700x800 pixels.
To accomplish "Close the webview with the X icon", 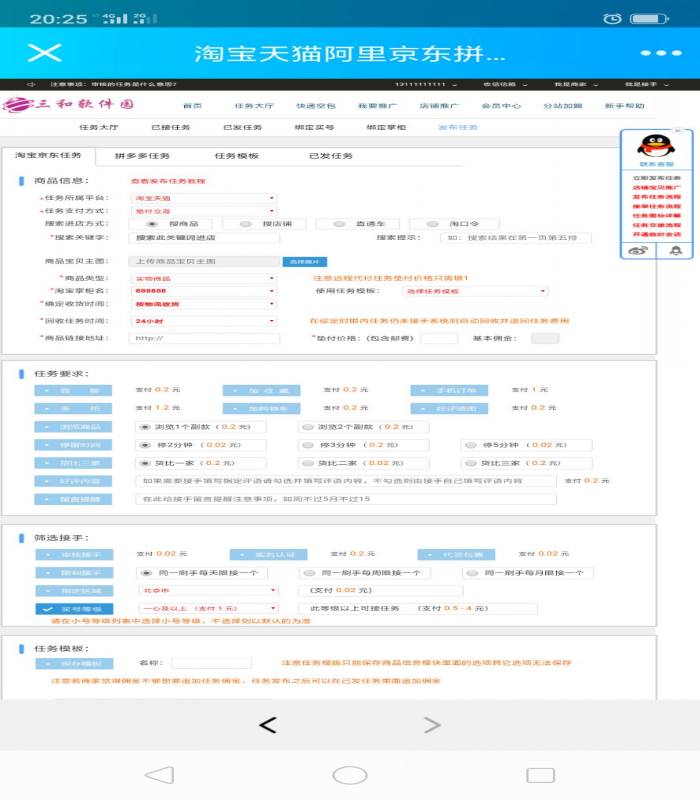I will [38, 53].
